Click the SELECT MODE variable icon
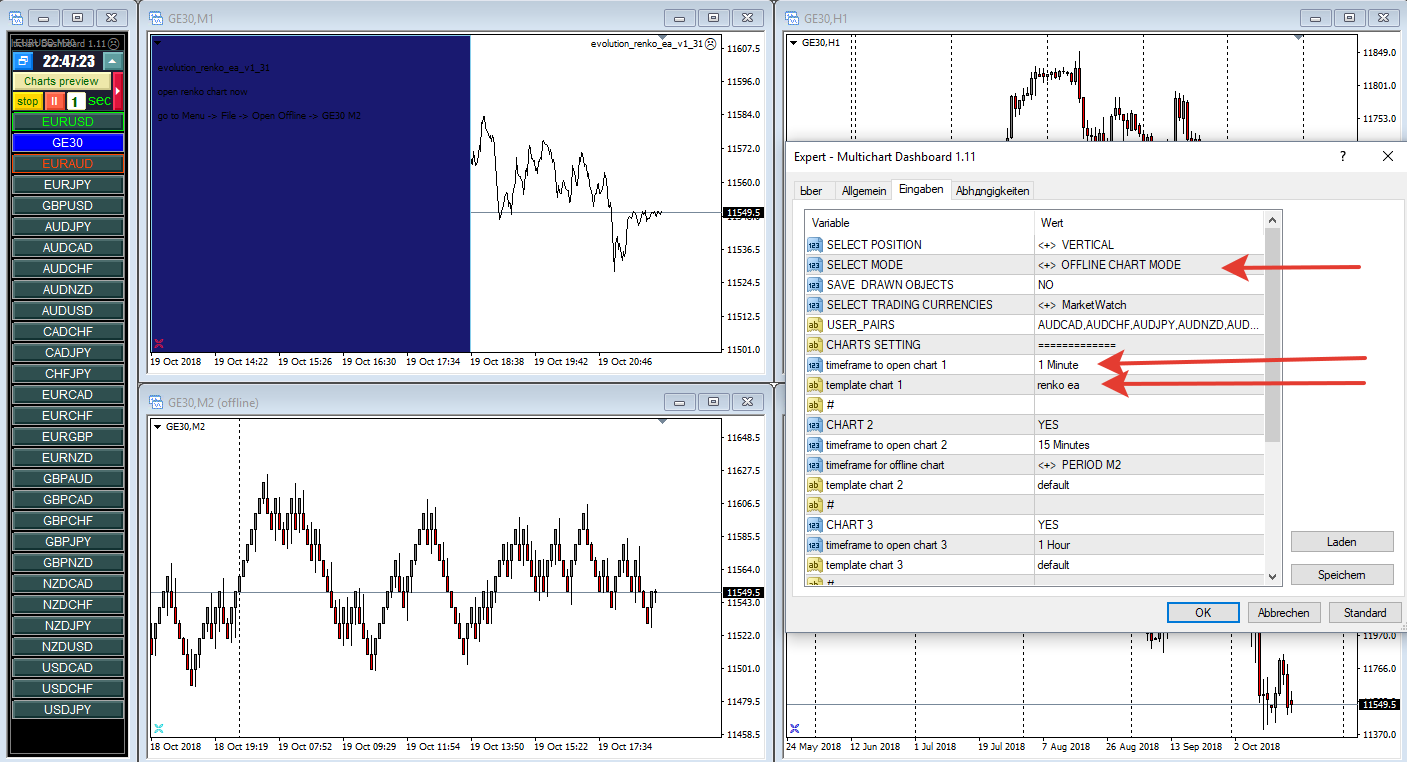Image resolution: width=1407 pixels, height=762 pixels. 814,265
